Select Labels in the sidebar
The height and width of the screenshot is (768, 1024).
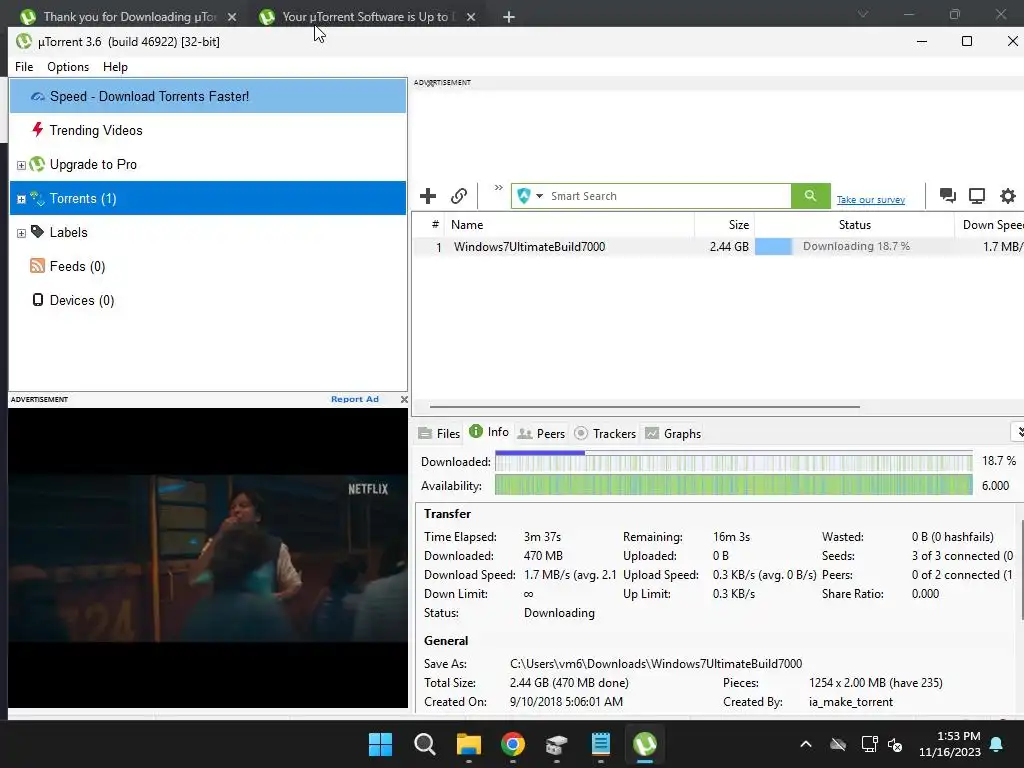tap(208, 232)
